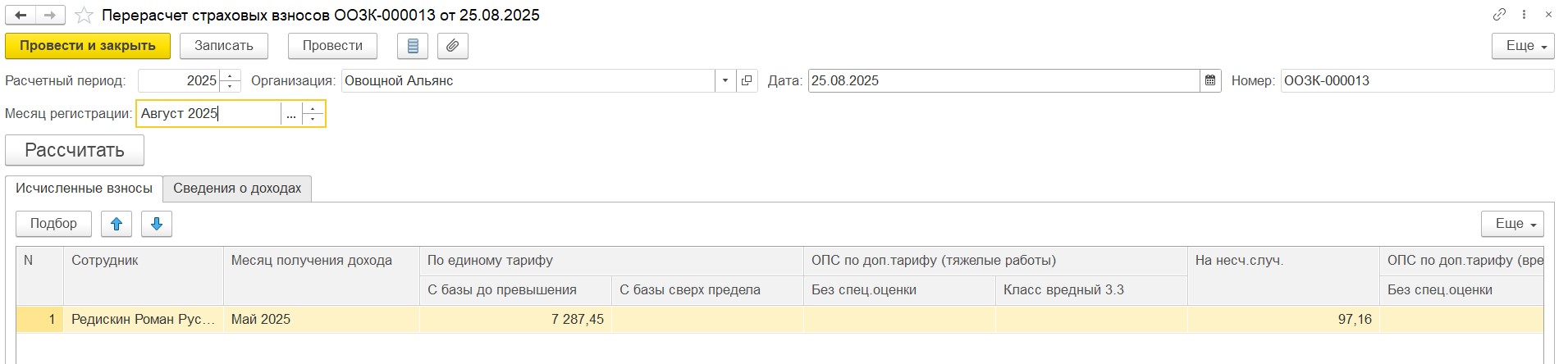This screenshot has width=1568, height=364.
Task: Switch to Сведения о доходах tab
Action: click(237, 189)
